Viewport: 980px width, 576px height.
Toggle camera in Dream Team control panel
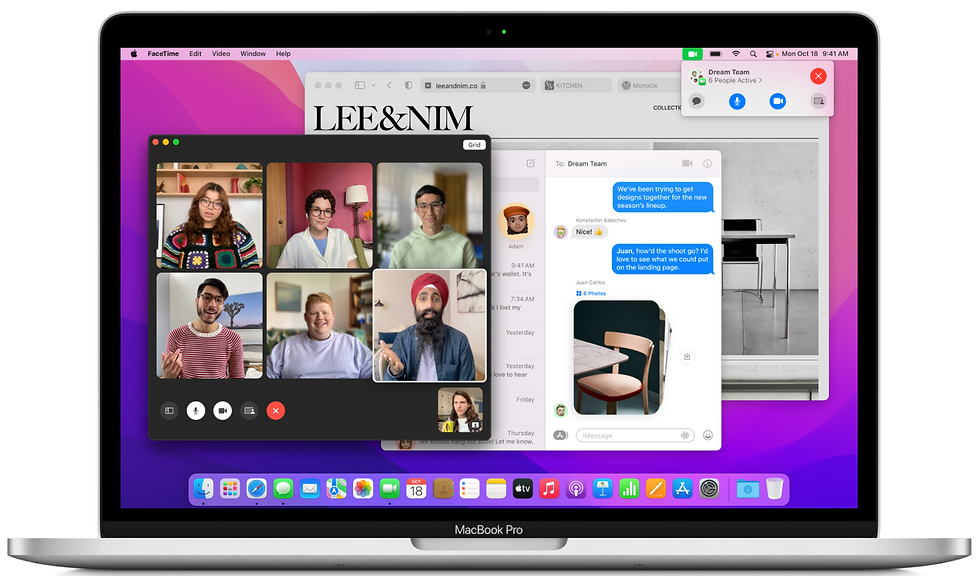[x=778, y=101]
